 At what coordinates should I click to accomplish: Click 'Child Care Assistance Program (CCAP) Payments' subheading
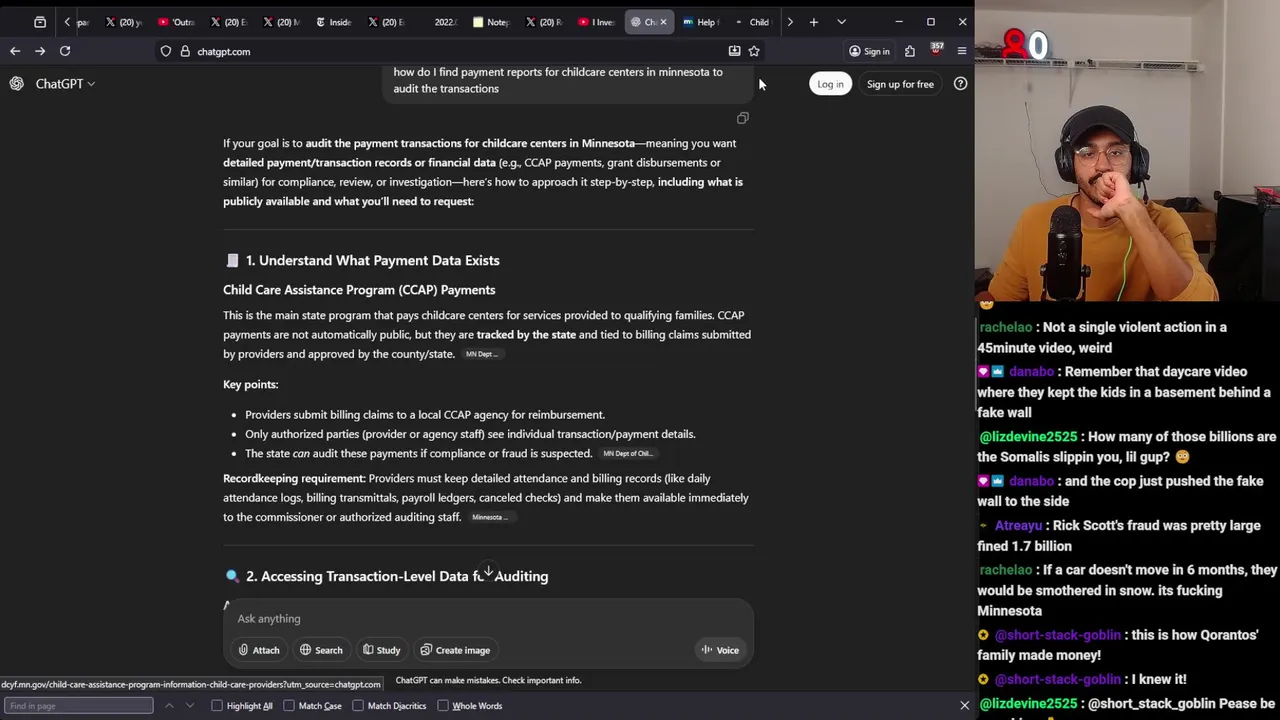359,290
